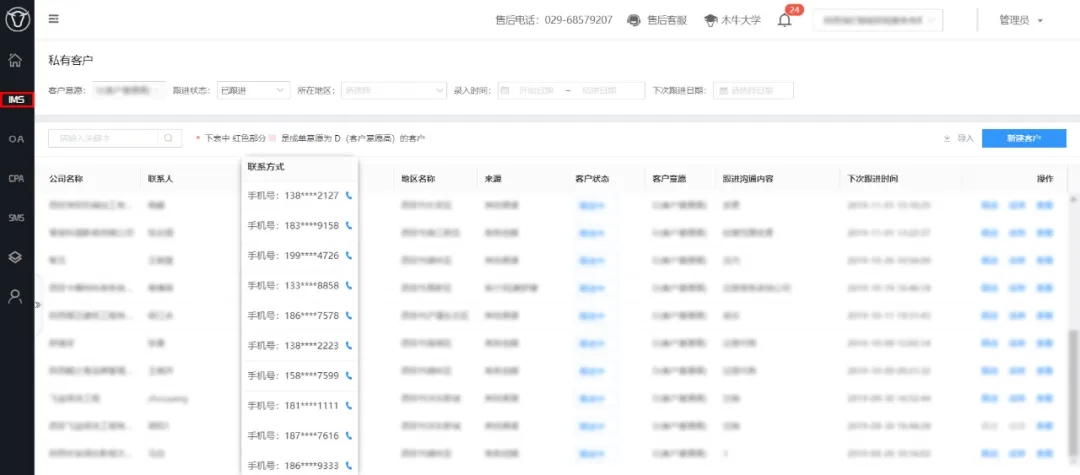Call phone icon for 183****9158

click(349, 225)
